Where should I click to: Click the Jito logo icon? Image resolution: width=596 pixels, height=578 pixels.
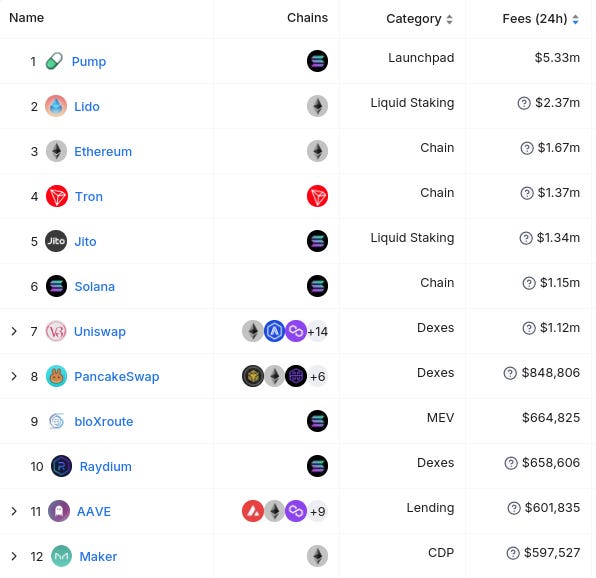56,241
